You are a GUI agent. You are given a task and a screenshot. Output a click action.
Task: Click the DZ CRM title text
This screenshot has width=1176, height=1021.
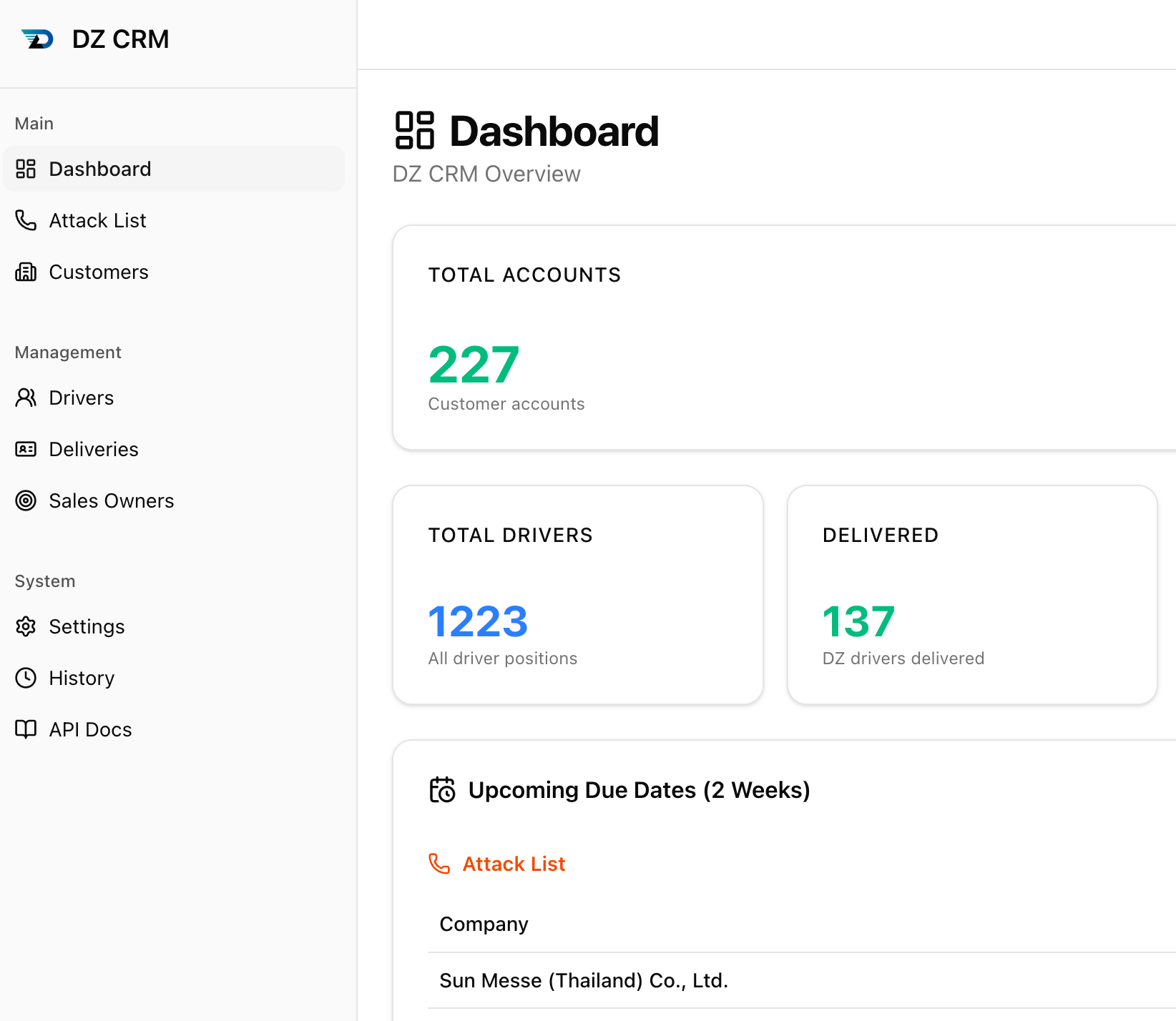pos(121,39)
